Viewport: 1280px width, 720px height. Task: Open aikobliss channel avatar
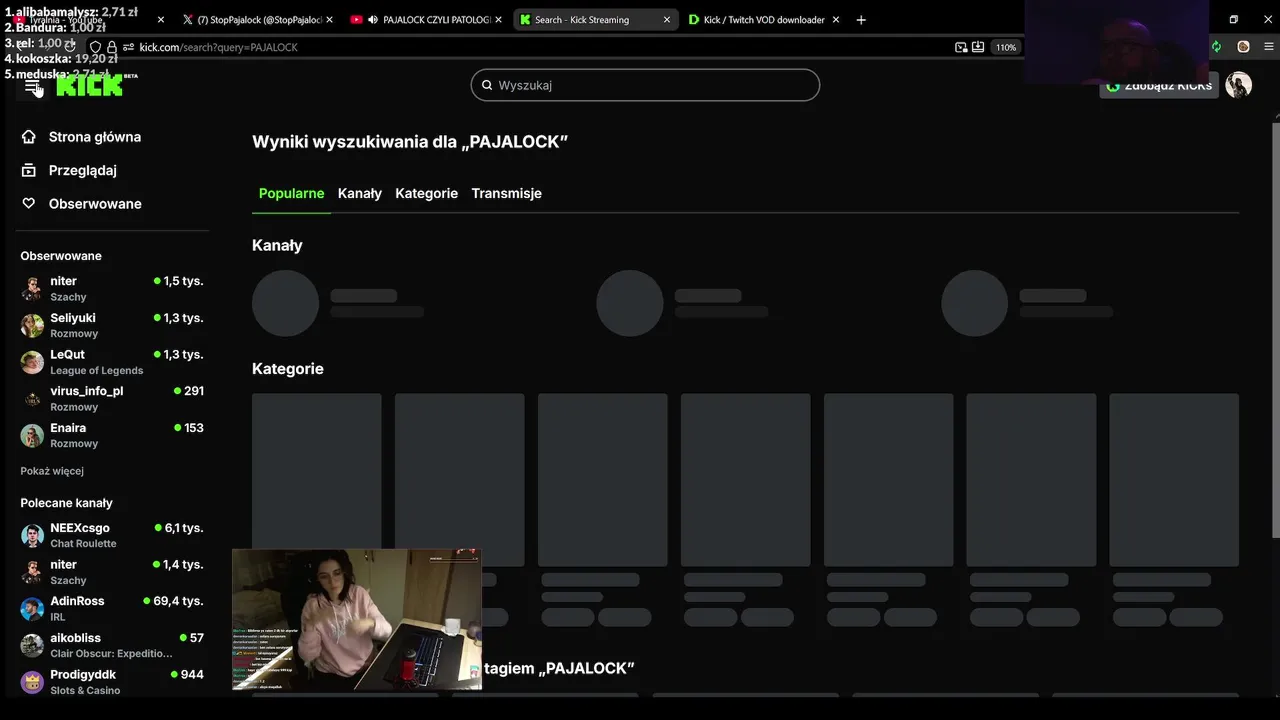click(x=33, y=645)
